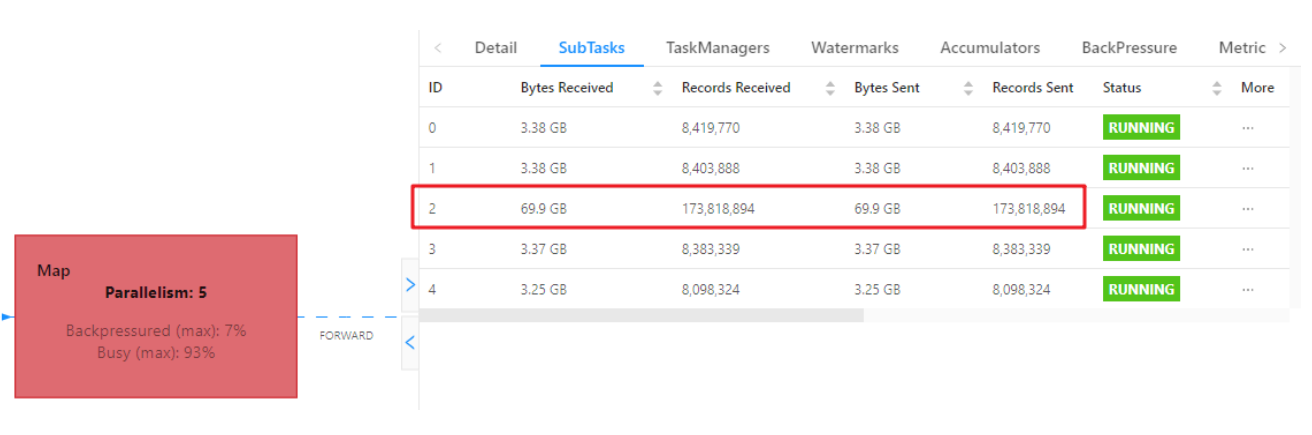Switch to the Detail tab
The height and width of the screenshot is (435, 1312).
tap(495, 47)
